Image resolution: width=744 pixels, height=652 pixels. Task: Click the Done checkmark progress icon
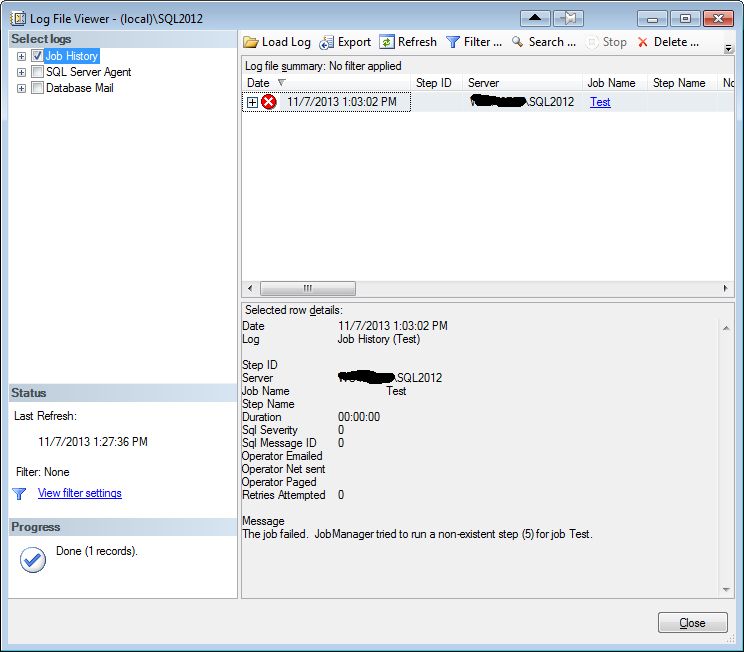tap(33, 559)
